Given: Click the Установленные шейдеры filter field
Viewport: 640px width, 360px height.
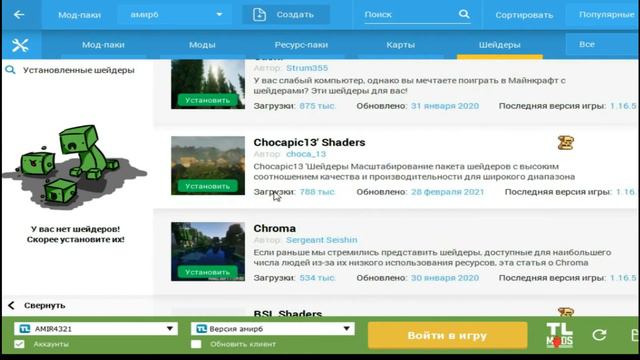Looking at the screenshot, I should click(78, 70).
